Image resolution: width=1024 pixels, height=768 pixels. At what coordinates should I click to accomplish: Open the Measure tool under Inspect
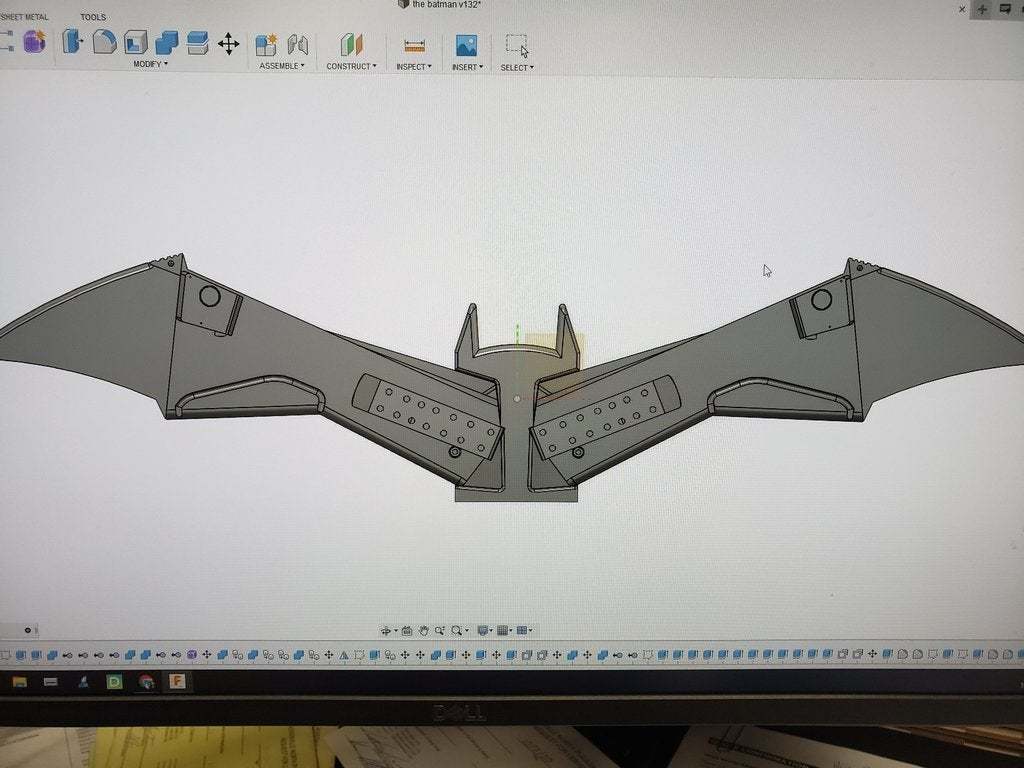(x=413, y=46)
